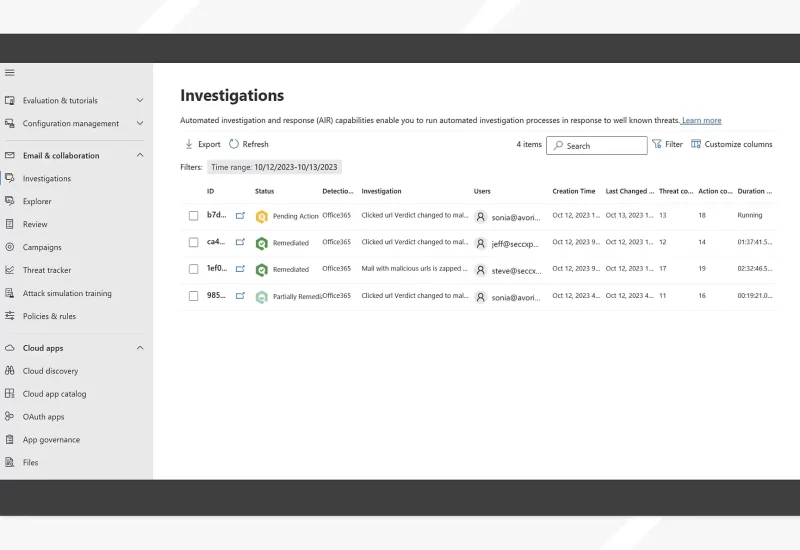The width and height of the screenshot is (800, 550).
Task: Click the App governance clipboard icon
Action: 10,439
